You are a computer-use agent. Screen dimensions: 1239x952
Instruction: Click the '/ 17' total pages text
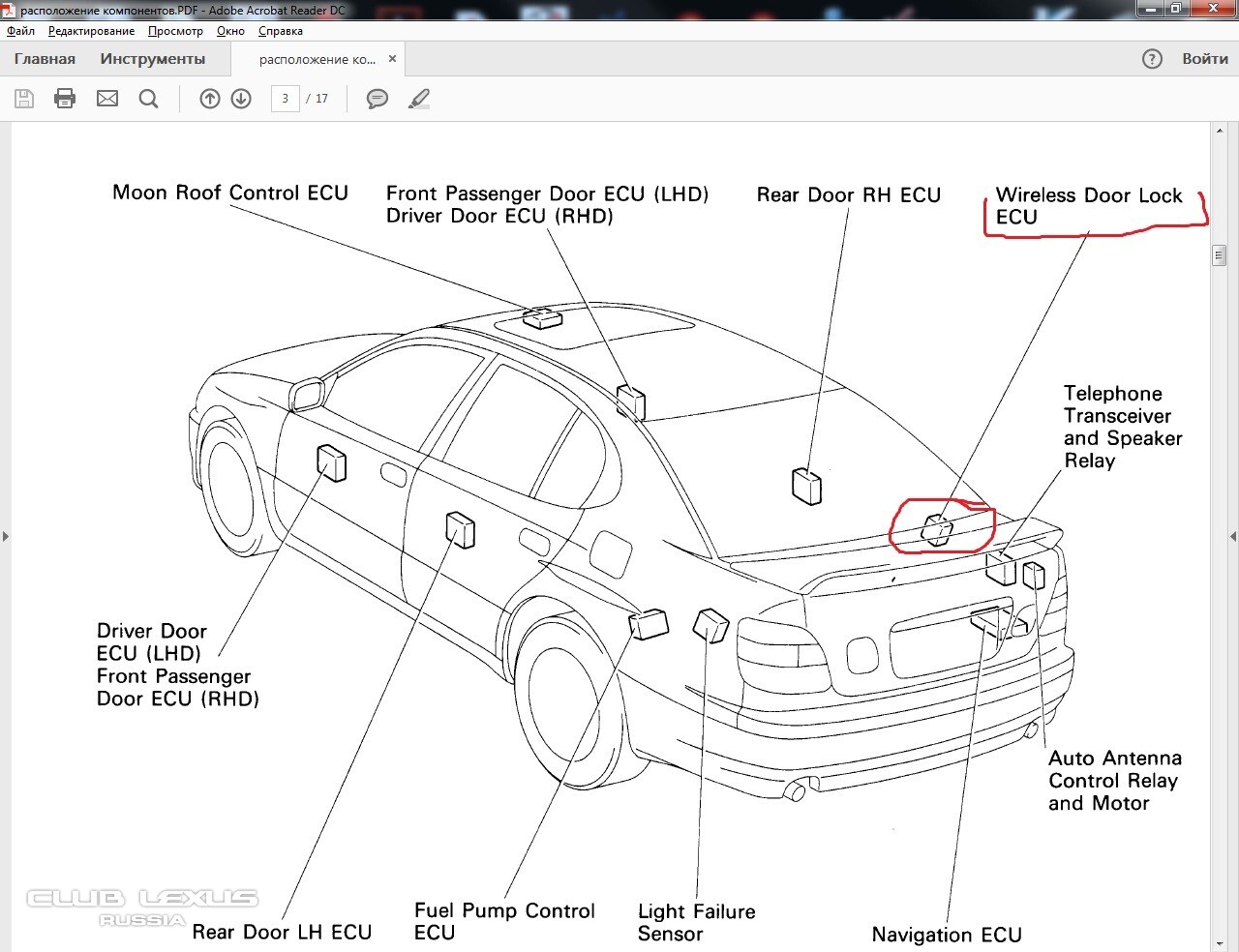(x=317, y=99)
